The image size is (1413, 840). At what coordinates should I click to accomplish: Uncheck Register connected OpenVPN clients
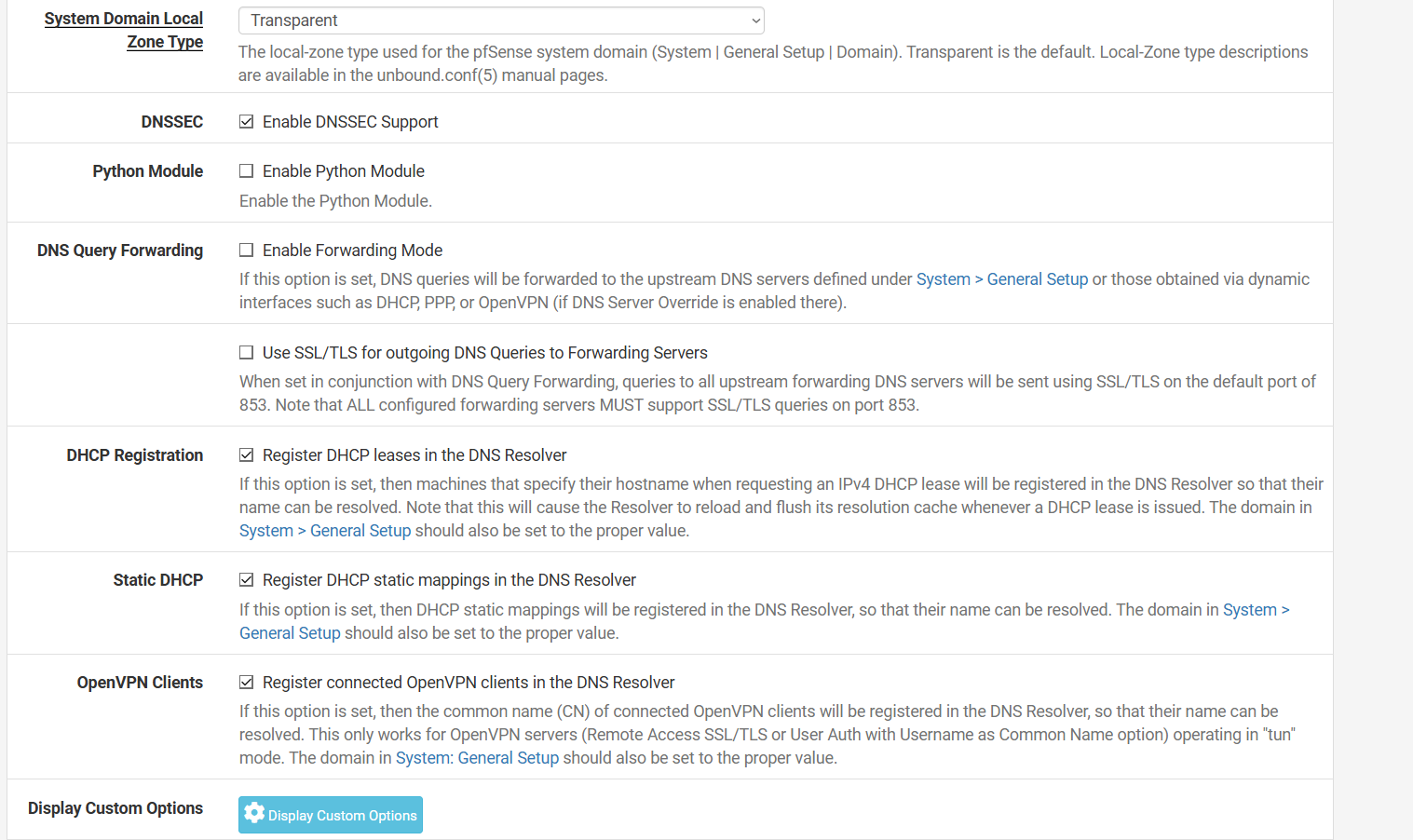coord(246,683)
